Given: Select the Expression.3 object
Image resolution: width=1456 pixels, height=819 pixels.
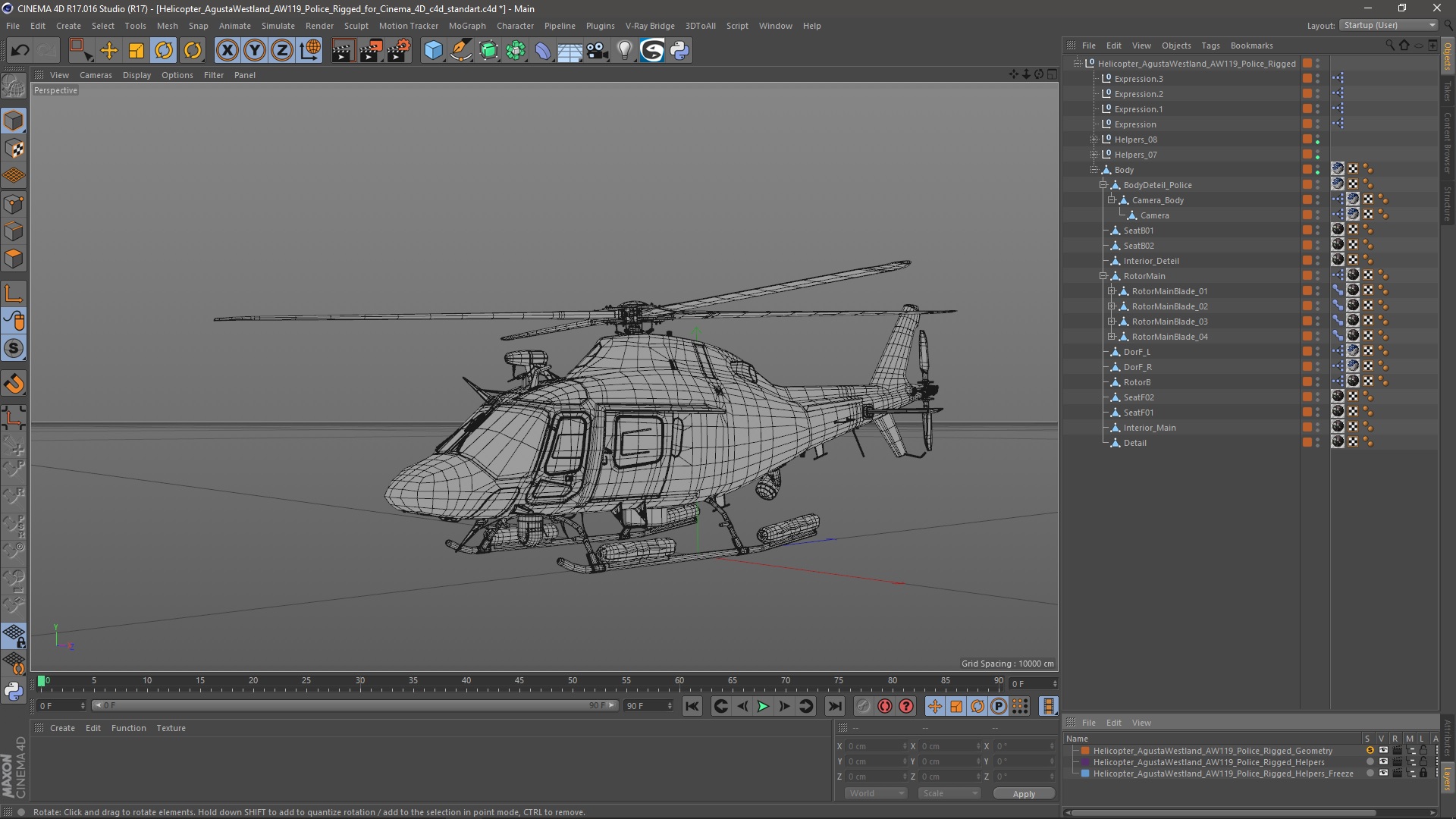Looking at the screenshot, I should tap(1138, 79).
